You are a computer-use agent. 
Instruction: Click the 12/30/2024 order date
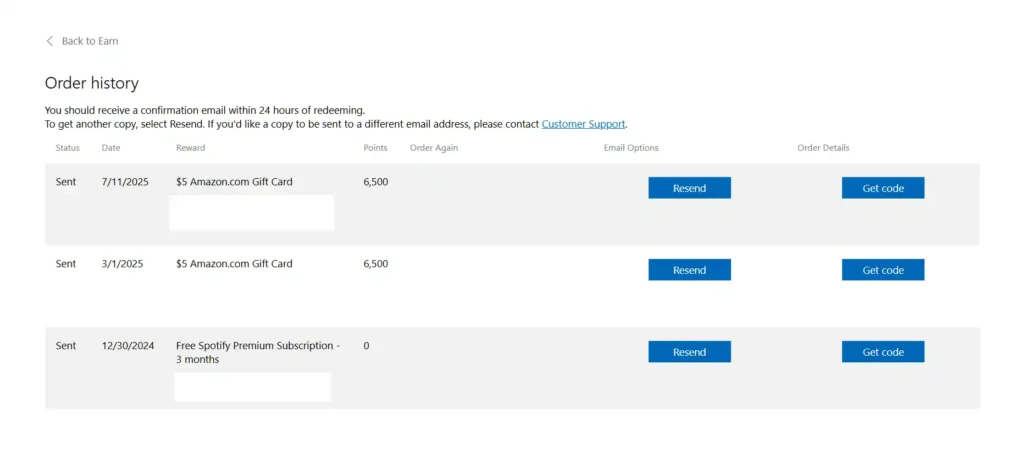(x=128, y=346)
